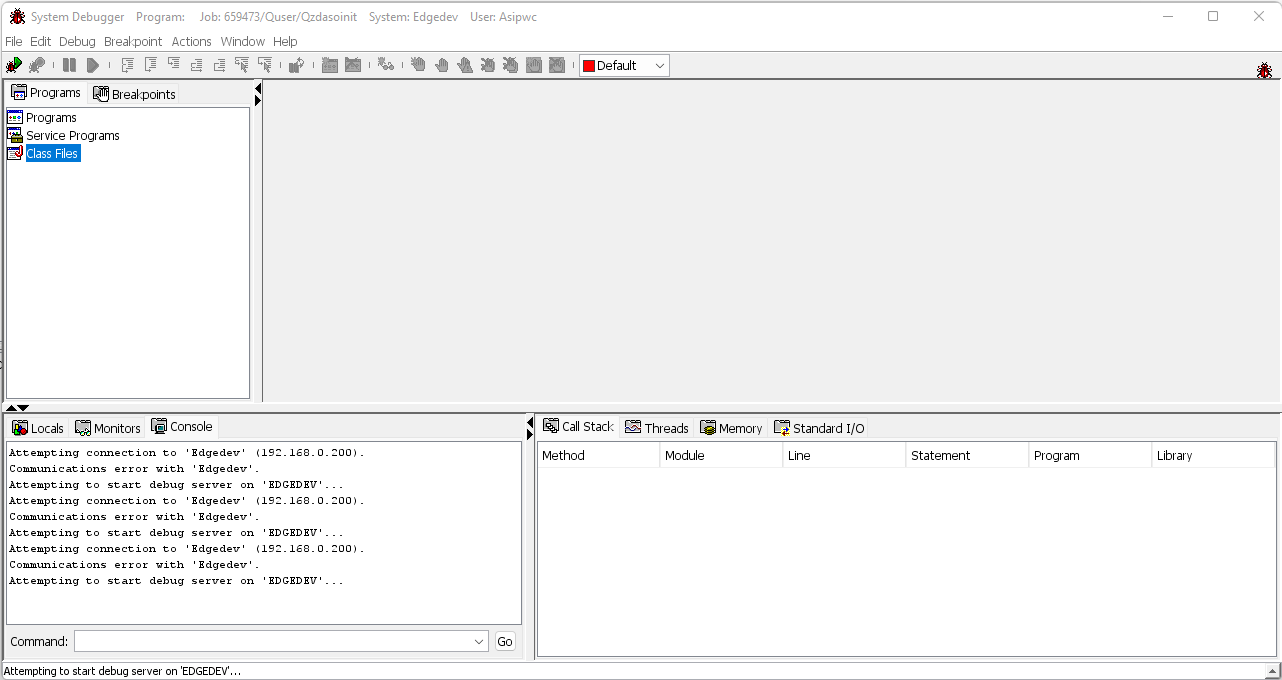Click the red bug icon at toolbar far right
The width and height of the screenshot is (1282, 680).
point(1264,70)
